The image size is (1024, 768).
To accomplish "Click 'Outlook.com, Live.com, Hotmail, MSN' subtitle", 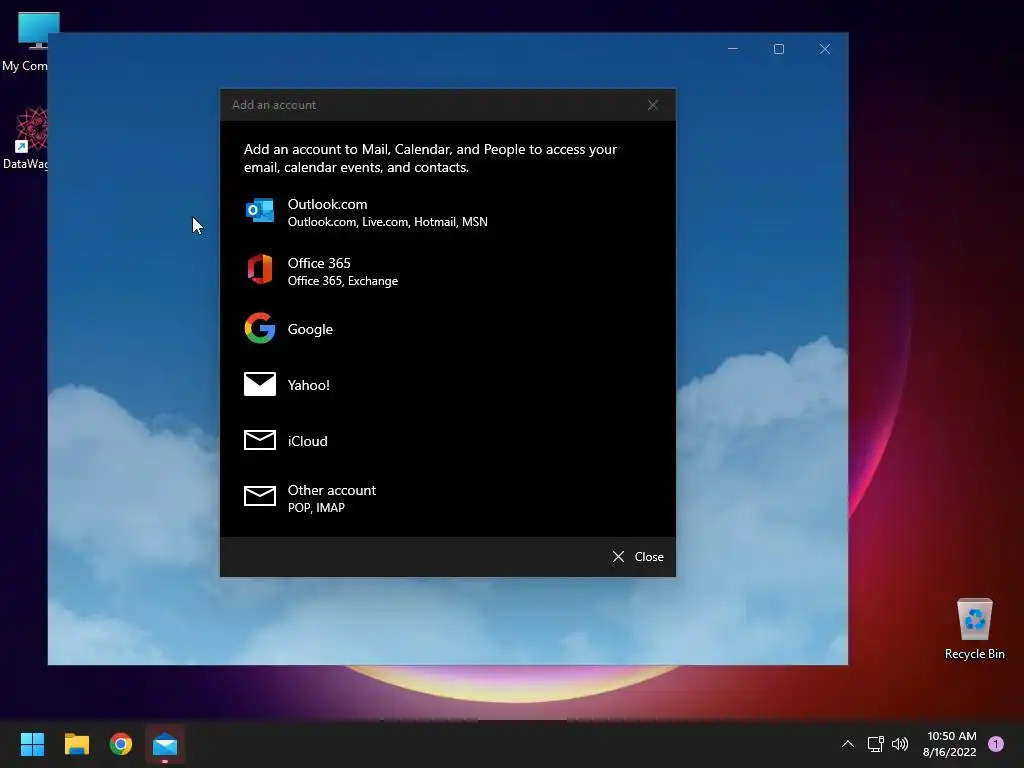I will tap(387, 222).
